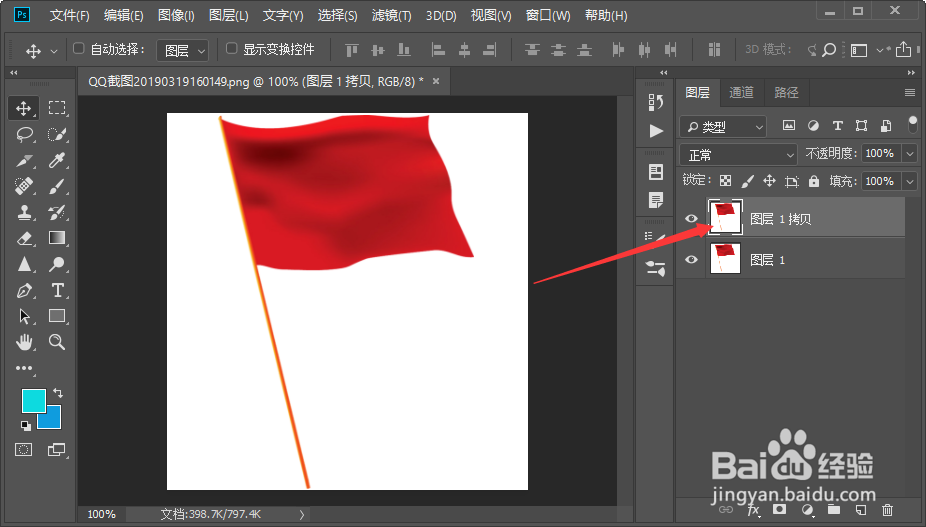
Task: Click the search icon in options bar
Action: [829, 50]
